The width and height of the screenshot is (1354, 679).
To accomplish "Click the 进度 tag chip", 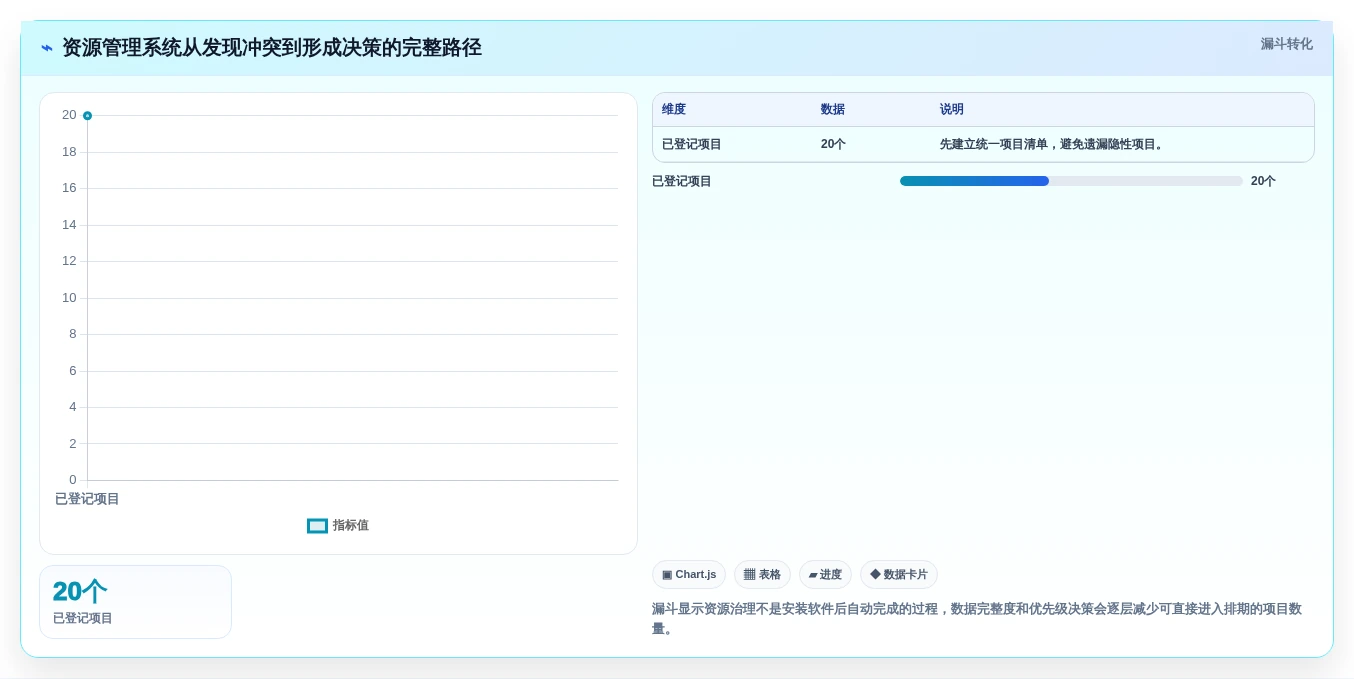I will [x=825, y=574].
